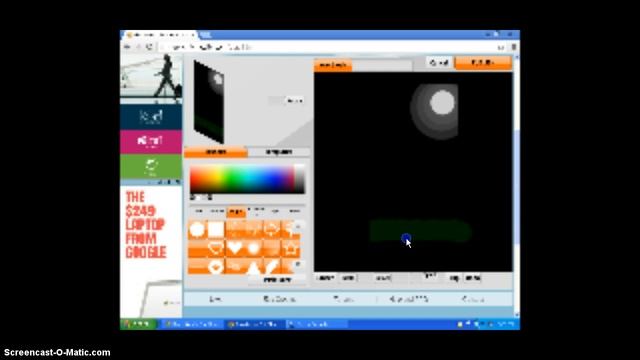The image size is (640, 360).
Task: Click the system tray clock
Action: [x=506, y=324]
